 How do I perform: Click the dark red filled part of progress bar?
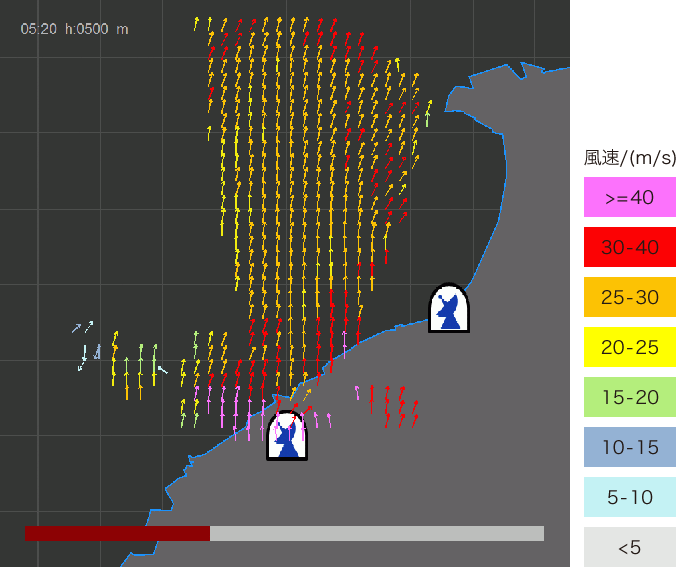[117, 533]
